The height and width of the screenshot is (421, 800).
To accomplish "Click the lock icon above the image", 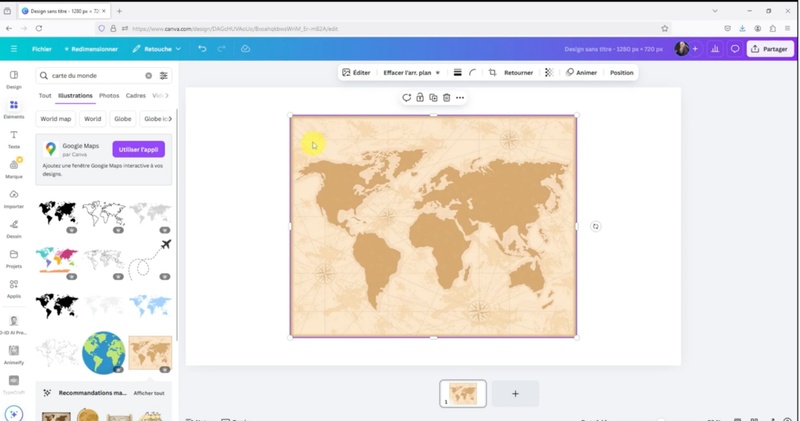I will coord(420,97).
